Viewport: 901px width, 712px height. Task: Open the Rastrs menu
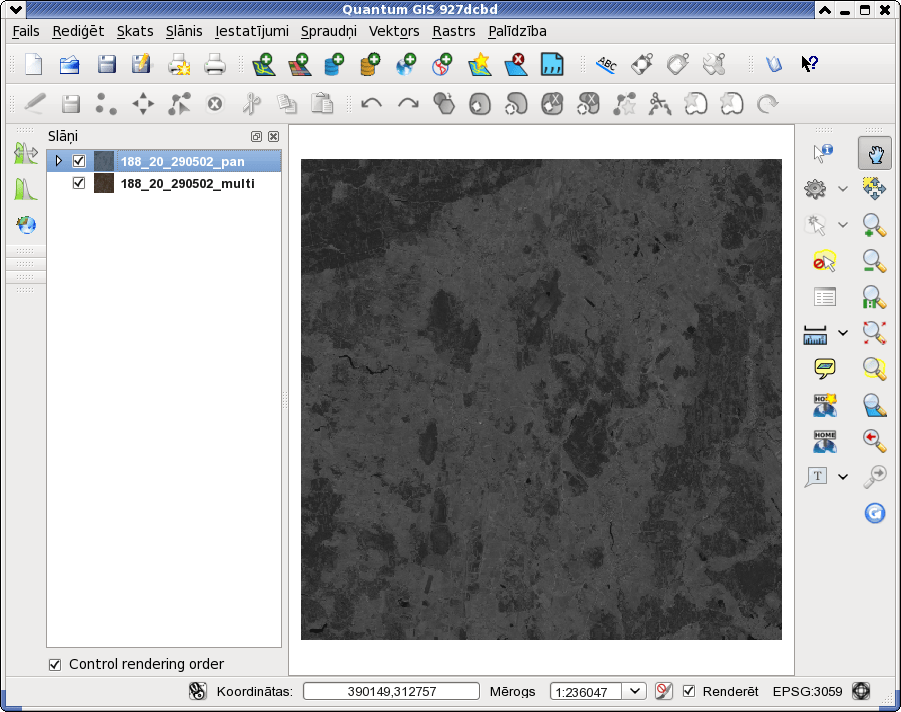pos(454,31)
